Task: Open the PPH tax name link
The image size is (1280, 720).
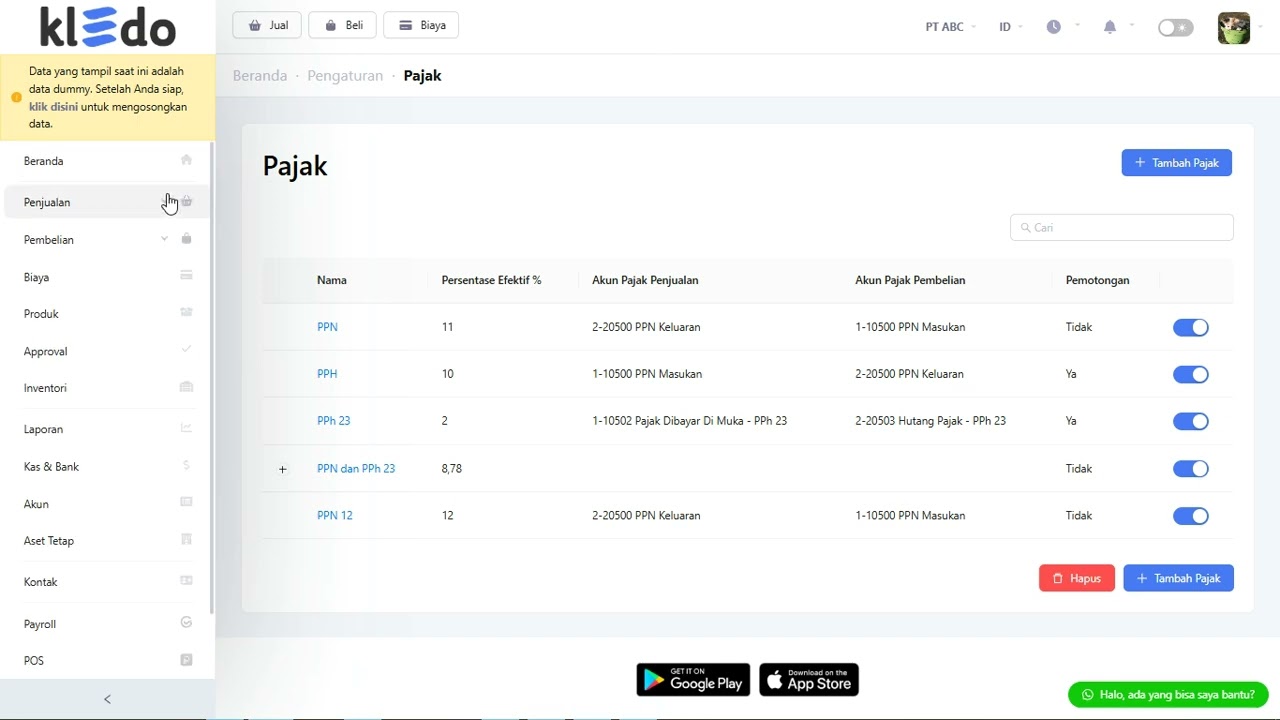Action: [327, 374]
